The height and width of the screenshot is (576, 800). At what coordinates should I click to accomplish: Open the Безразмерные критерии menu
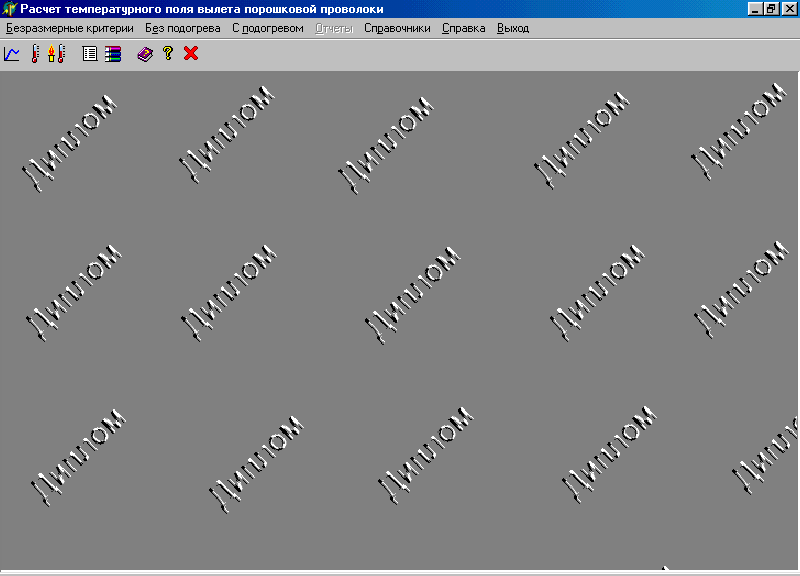[70, 29]
